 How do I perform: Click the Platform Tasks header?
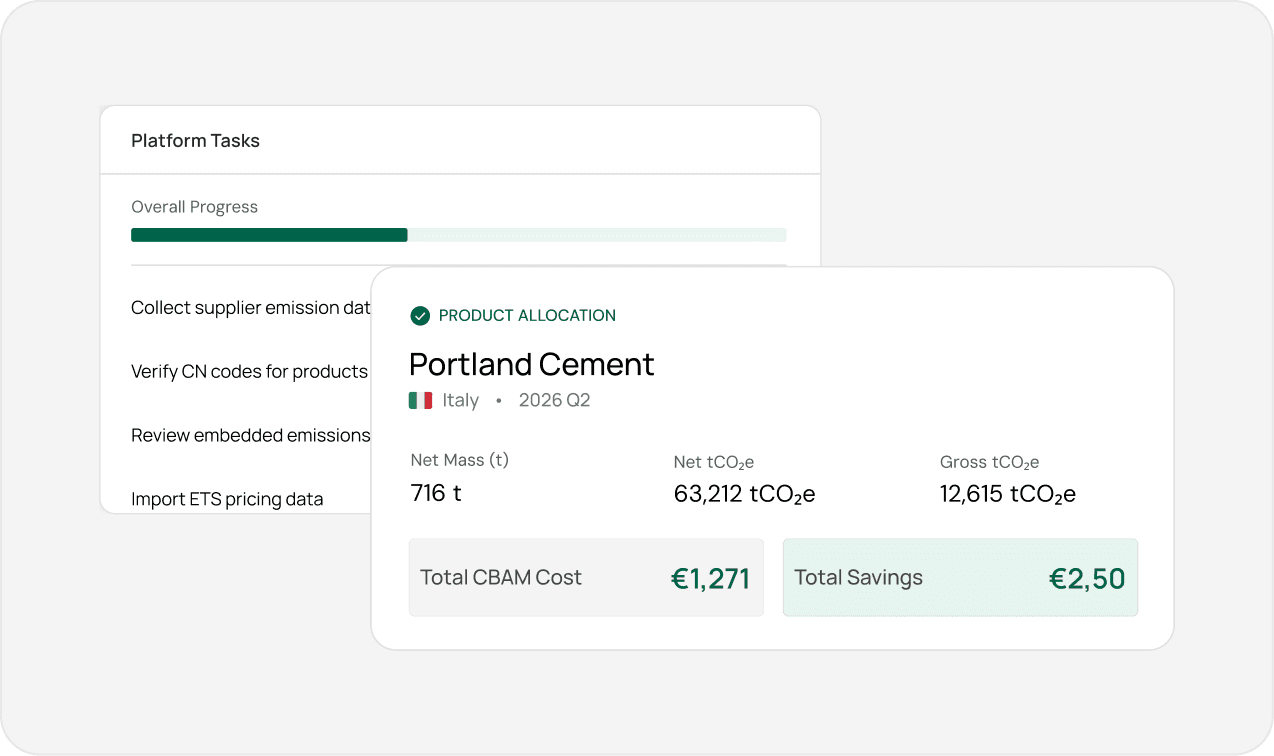point(195,141)
